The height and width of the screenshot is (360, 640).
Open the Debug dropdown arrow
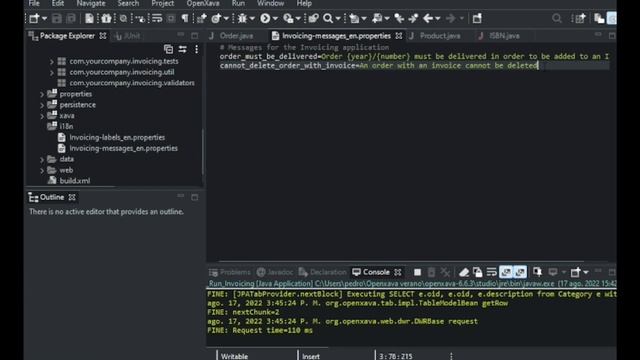[252, 19]
